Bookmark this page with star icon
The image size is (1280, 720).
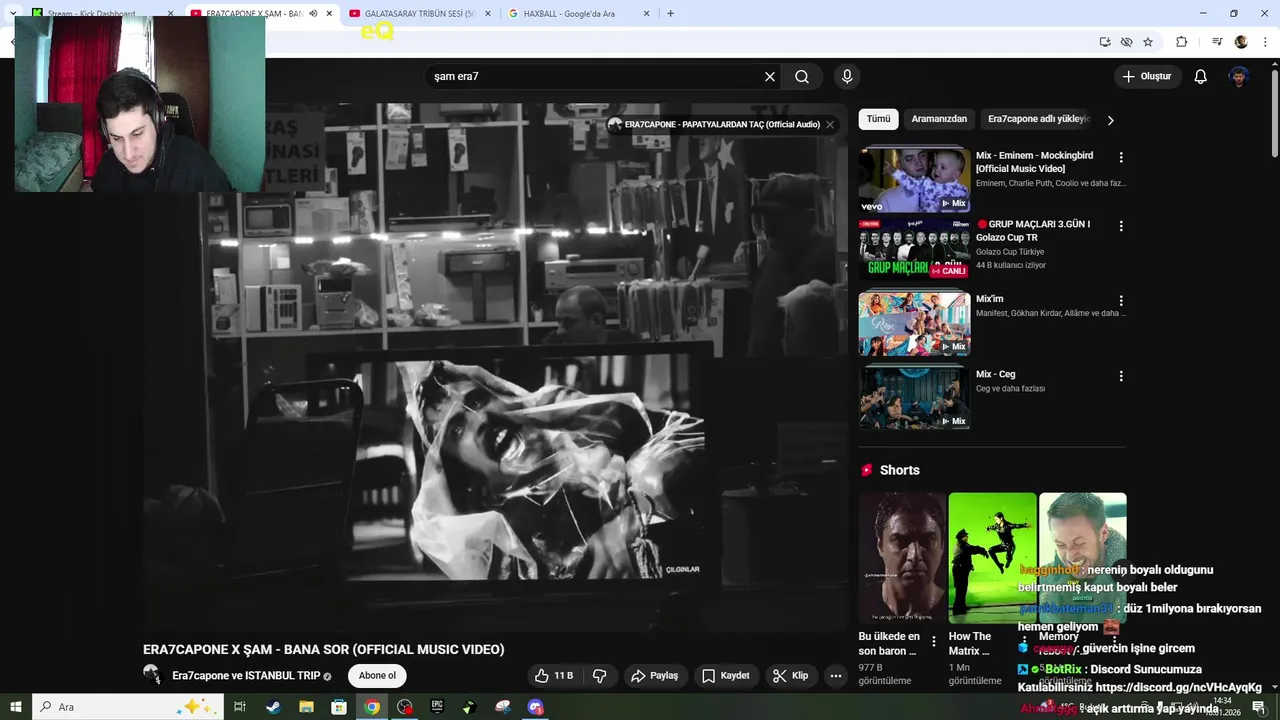tap(1148, 42)
